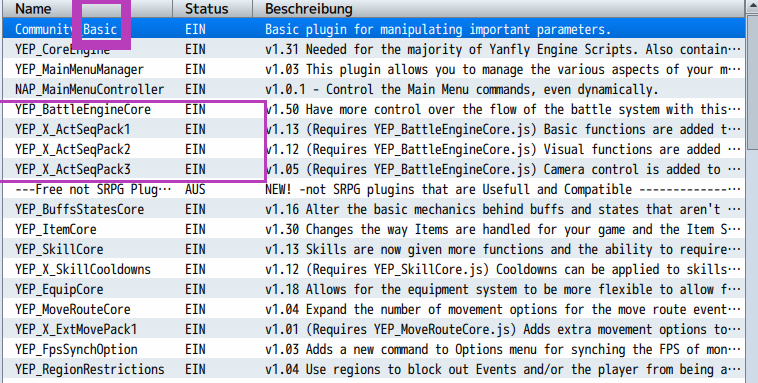Click the AUS status of the Free not SRPG row
This screenshot has width=758, height=383.
(x=195, y=189)
